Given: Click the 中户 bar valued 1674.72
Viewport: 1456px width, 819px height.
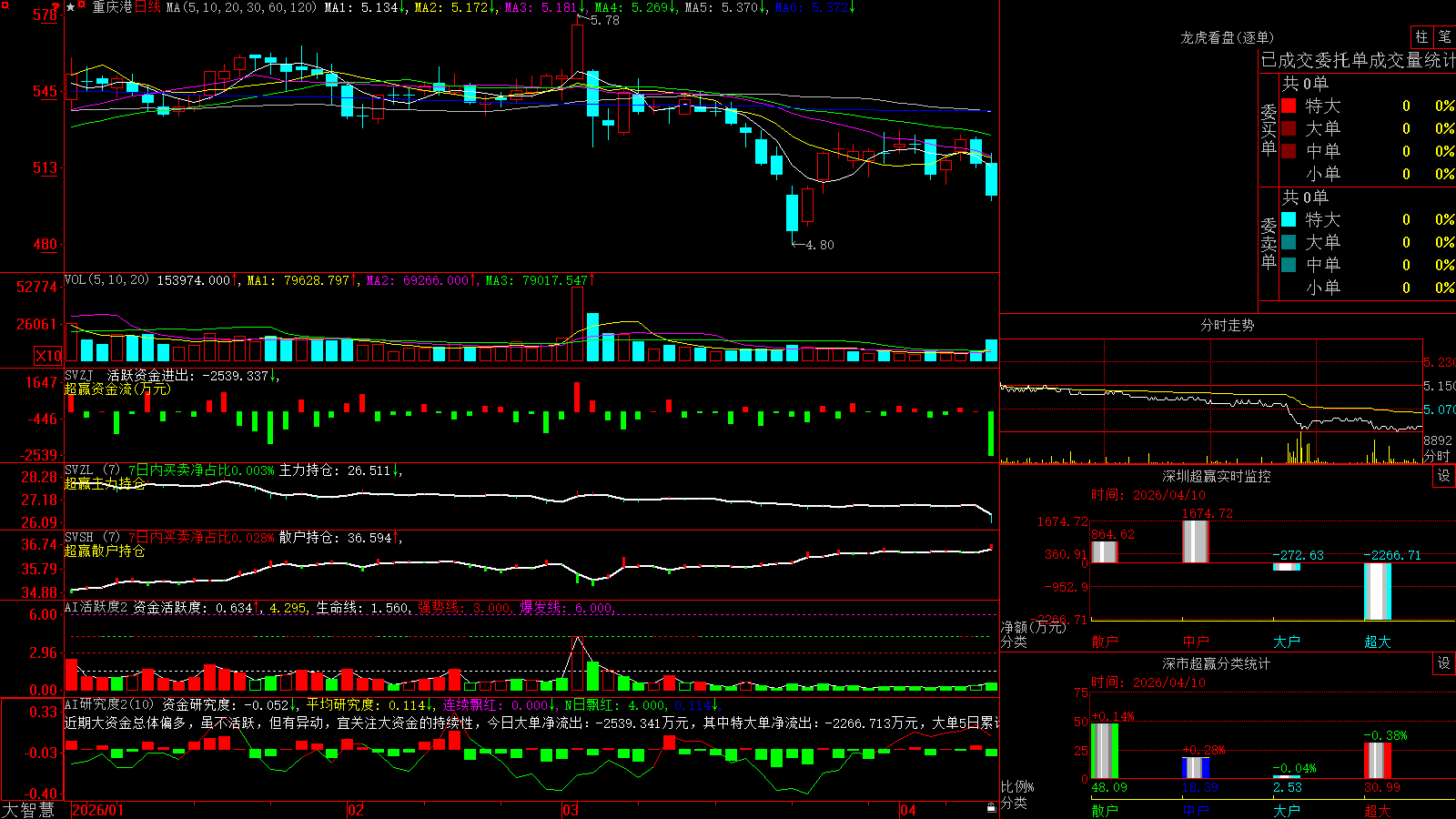Looking at the screenshot, I should click(1196, 541).
